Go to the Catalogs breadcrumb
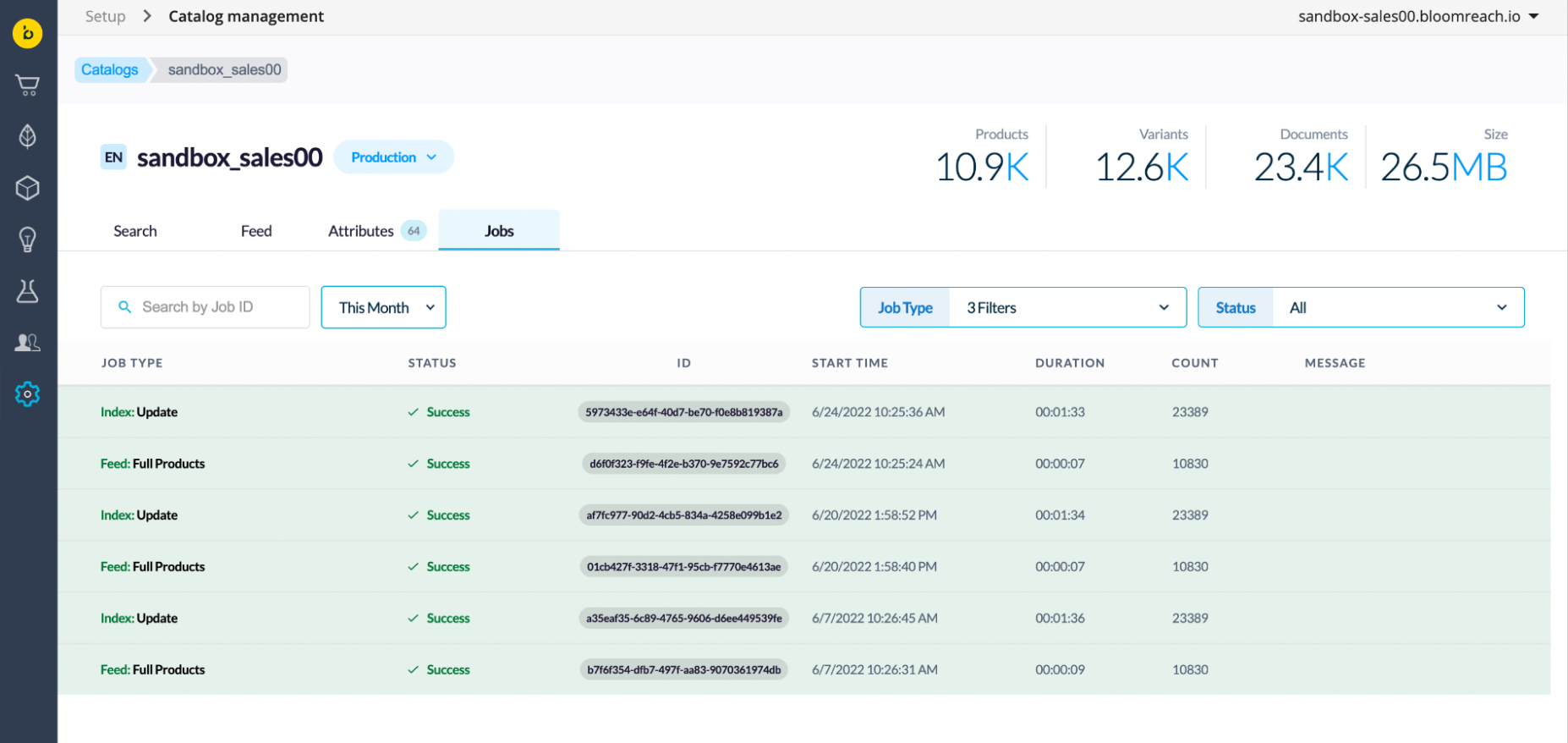This screenshot has height=743, width=1568. coord(110,69)
